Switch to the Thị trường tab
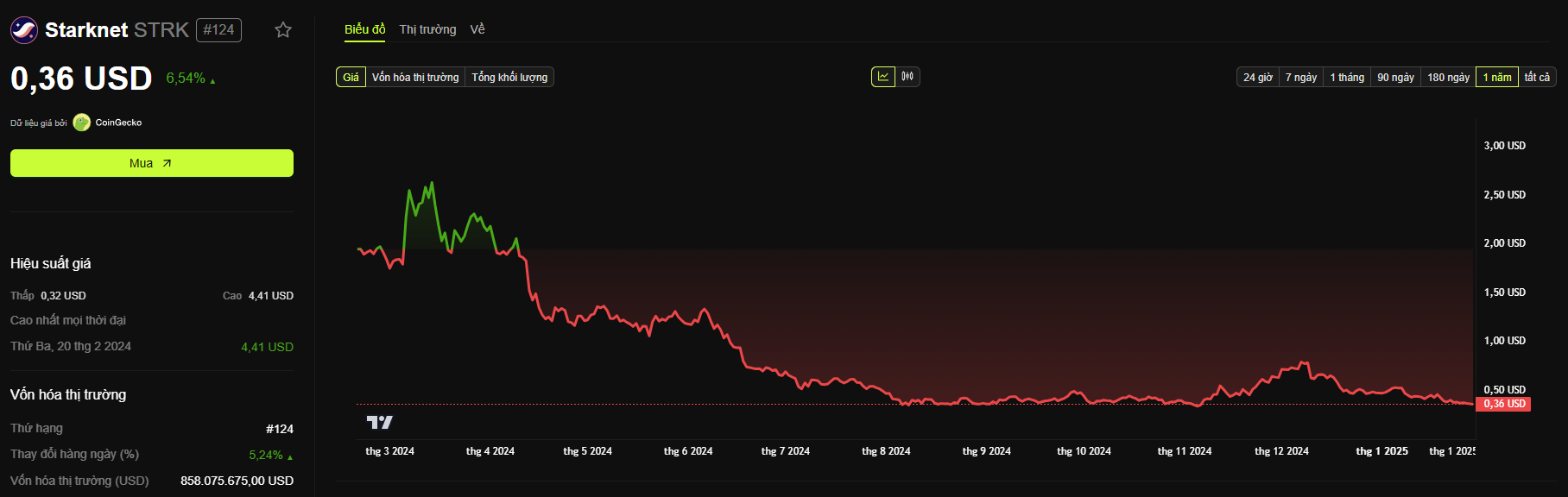The width and height of the screenshot is (1568, 497). (x=427, y=29)
